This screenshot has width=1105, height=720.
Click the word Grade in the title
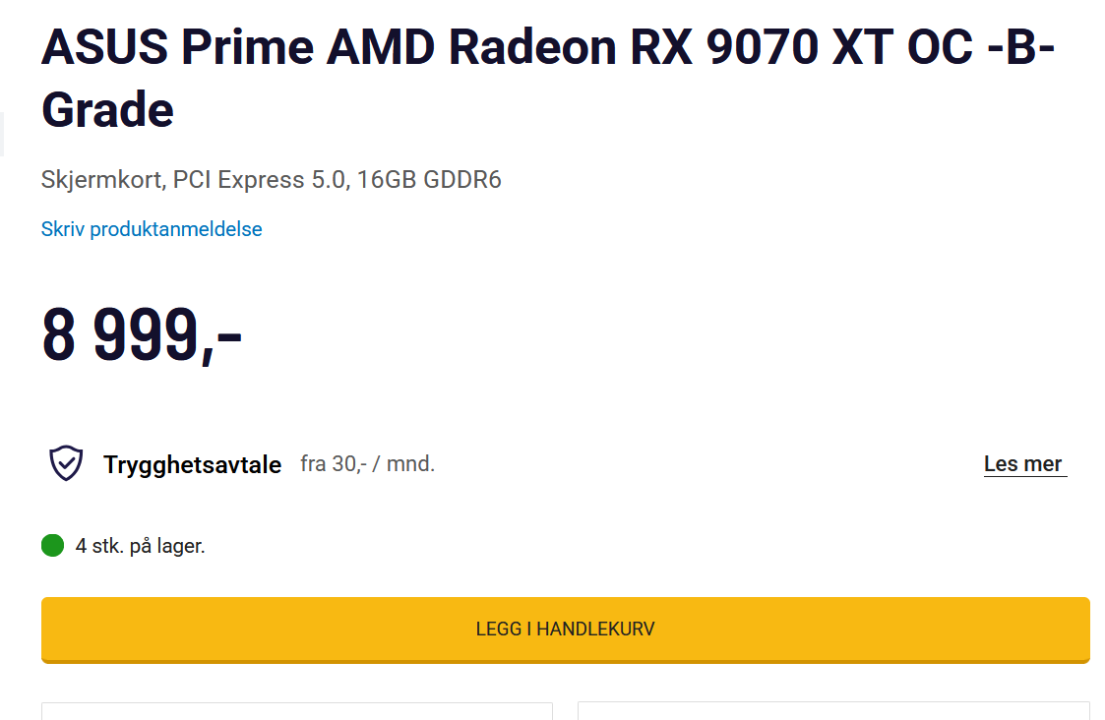(107, 108)
